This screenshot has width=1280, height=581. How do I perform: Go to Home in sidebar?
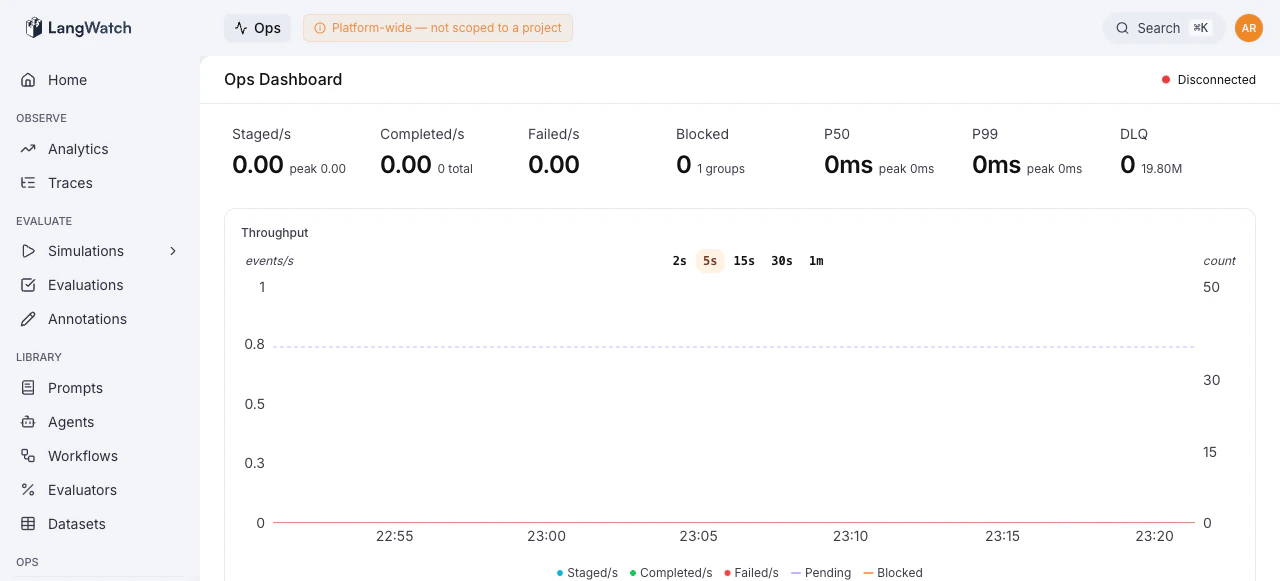pos(100,80)
